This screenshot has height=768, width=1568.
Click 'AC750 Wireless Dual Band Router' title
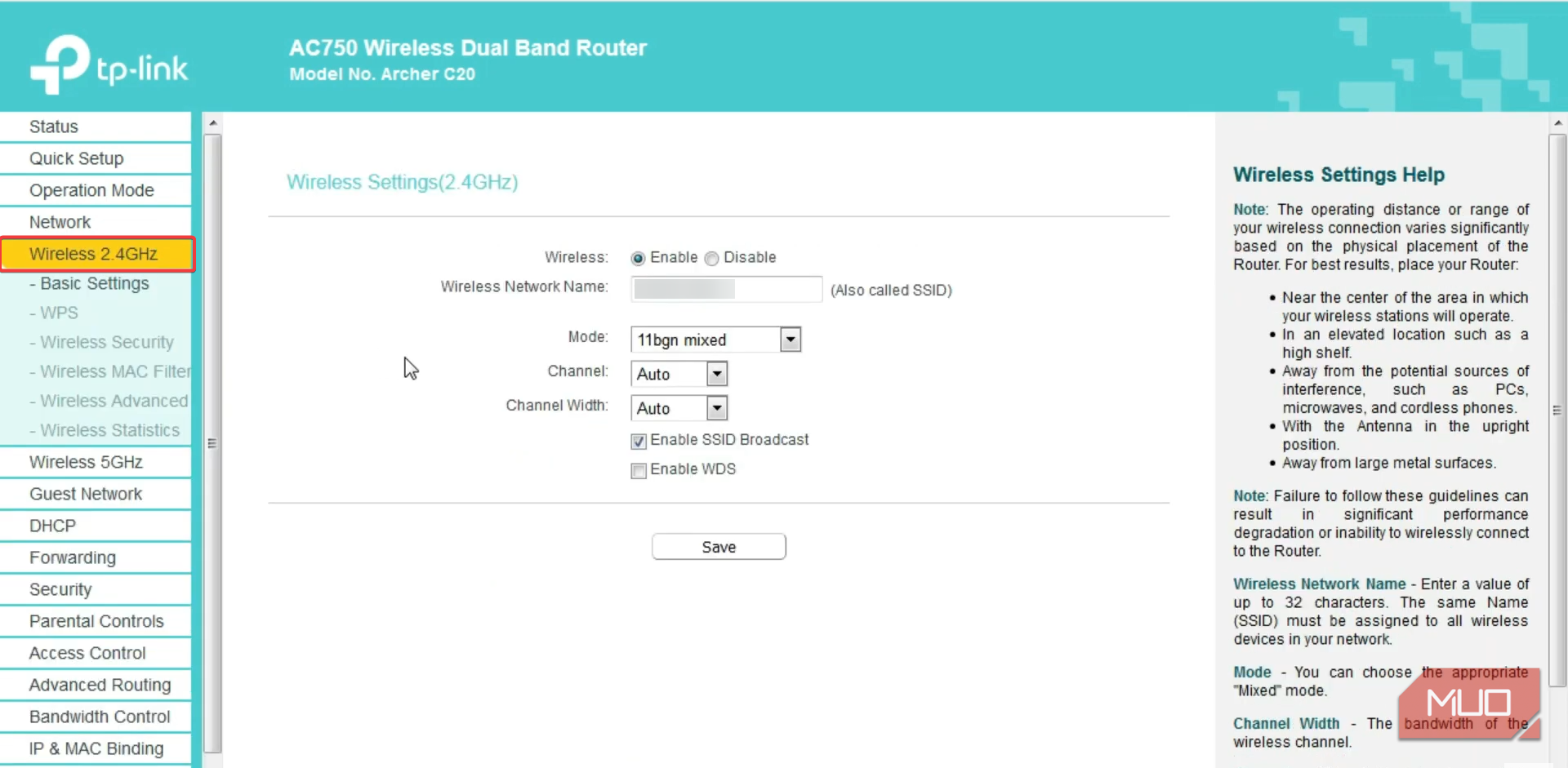[x=468, y=48]
